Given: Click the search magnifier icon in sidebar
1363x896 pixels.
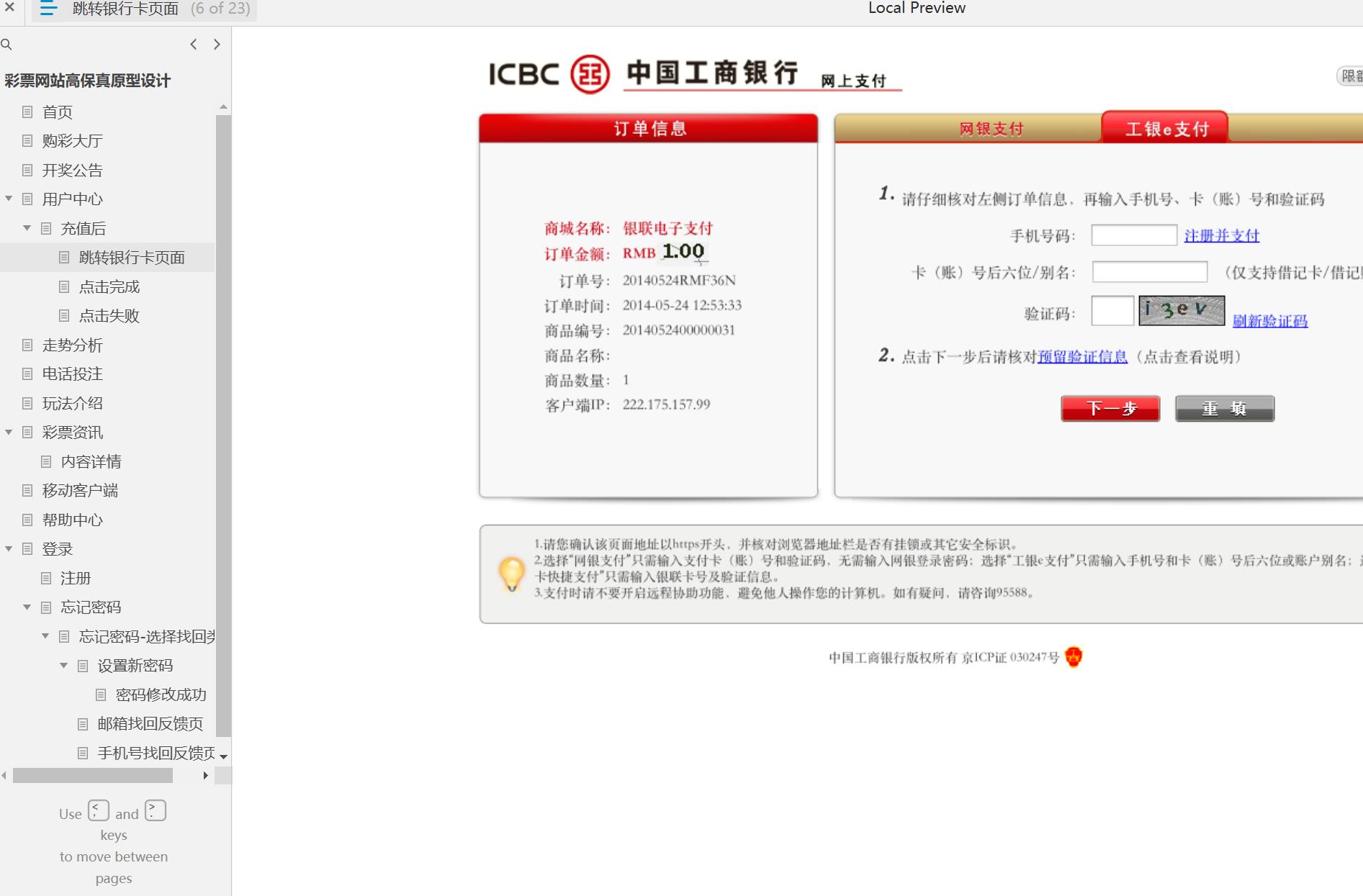Looking at the screenshot, I should point(6,45).
